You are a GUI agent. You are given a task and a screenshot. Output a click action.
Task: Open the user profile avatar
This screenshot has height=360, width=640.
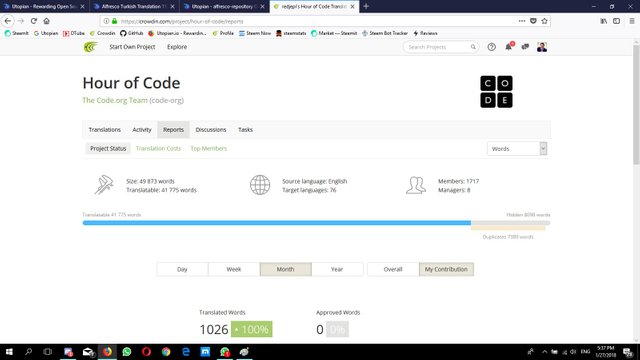click(x=542, y=47)
